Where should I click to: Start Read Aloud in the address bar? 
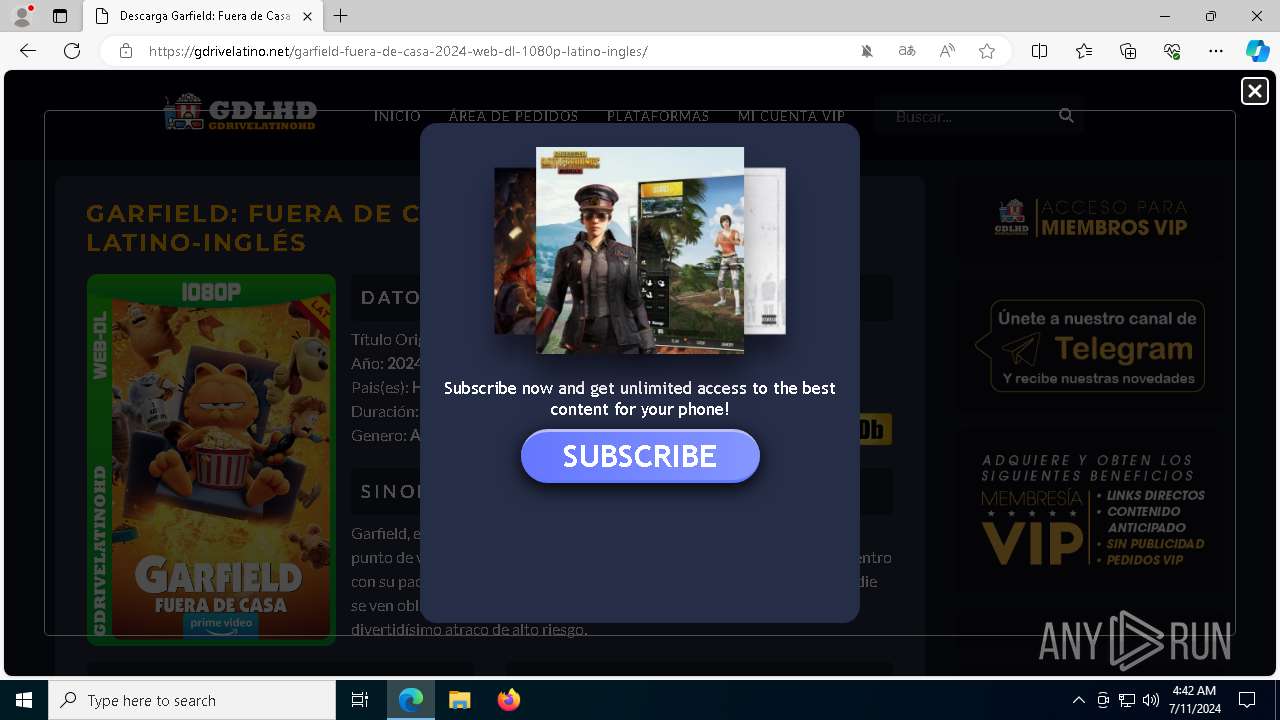pyautogui.click(x=947, y=51)
